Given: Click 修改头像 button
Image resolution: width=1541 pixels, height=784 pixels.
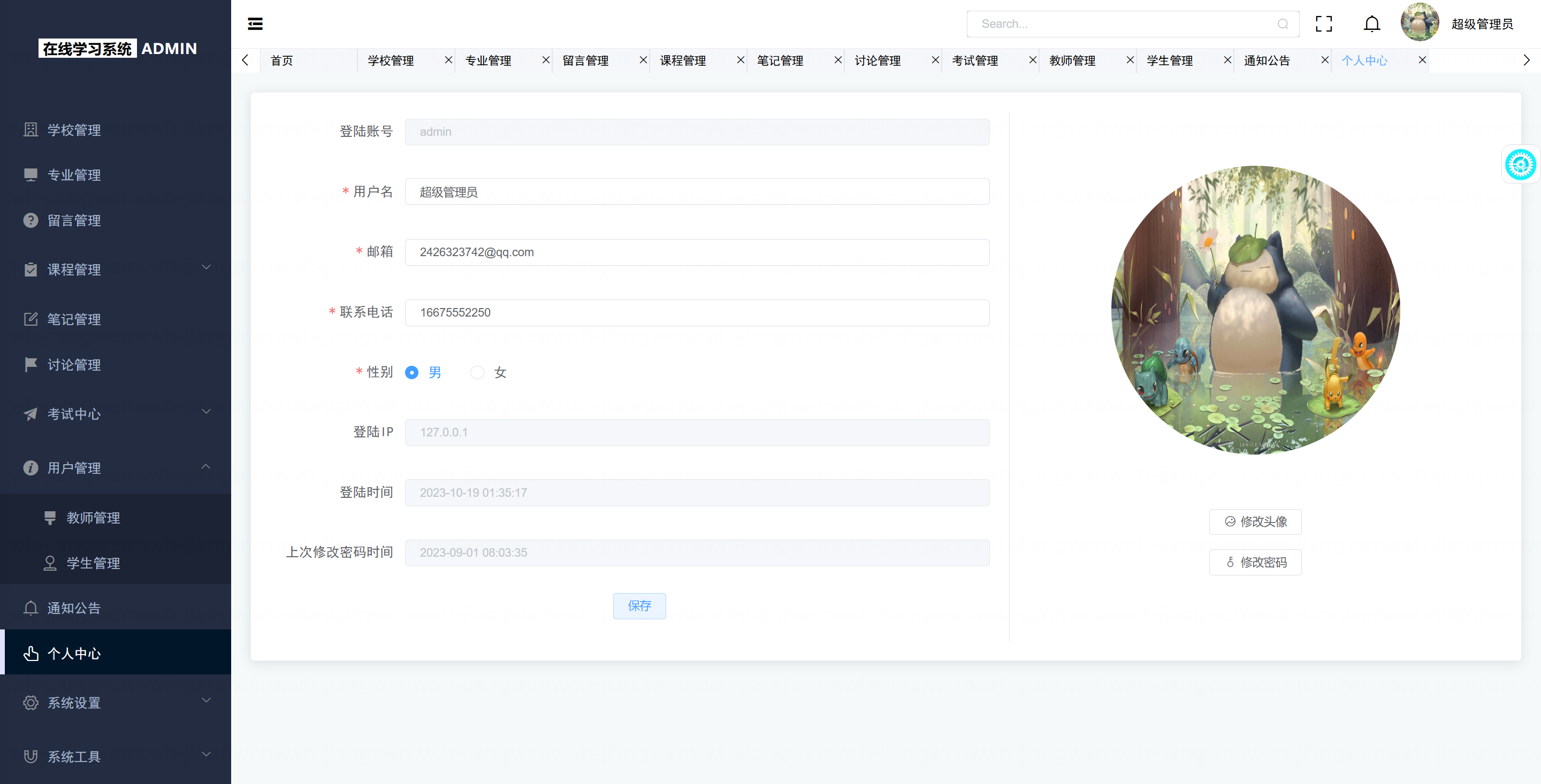Looking at the screenshot, I should coord(1255,521).
